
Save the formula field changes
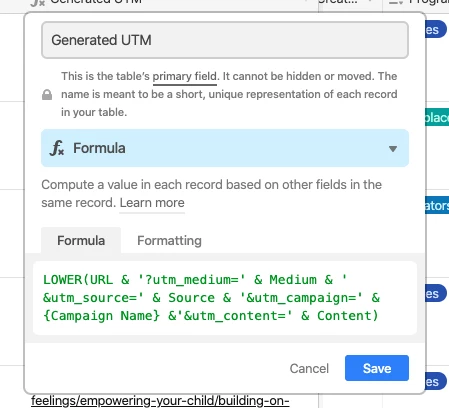coord(377,368)
